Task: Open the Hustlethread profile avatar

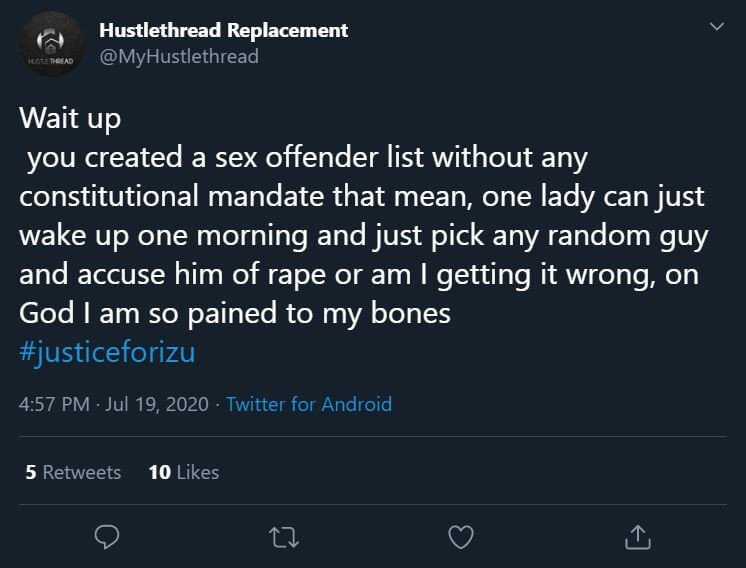Action: click(52, 44)
